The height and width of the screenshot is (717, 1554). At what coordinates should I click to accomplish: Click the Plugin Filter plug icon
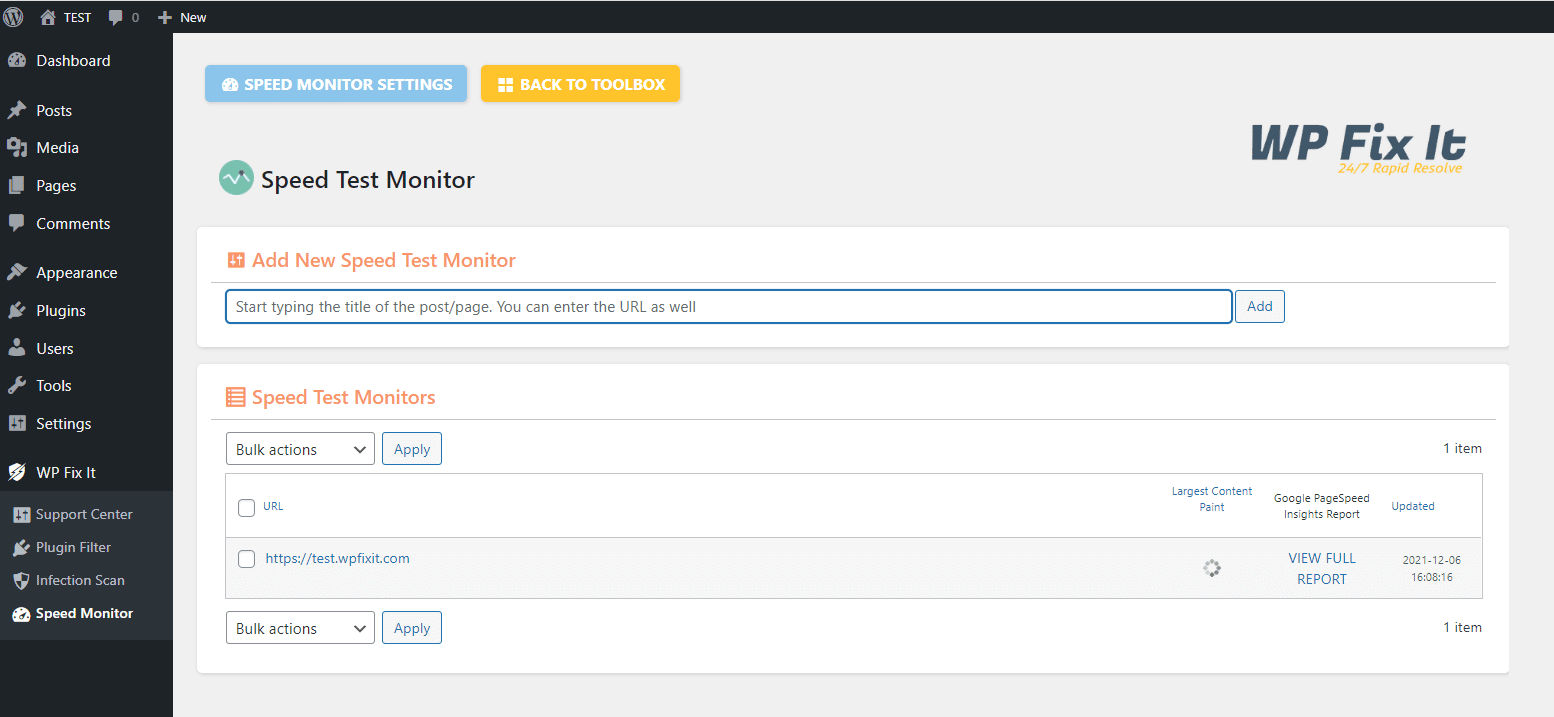pyautogui.click(x=21, y=547)
